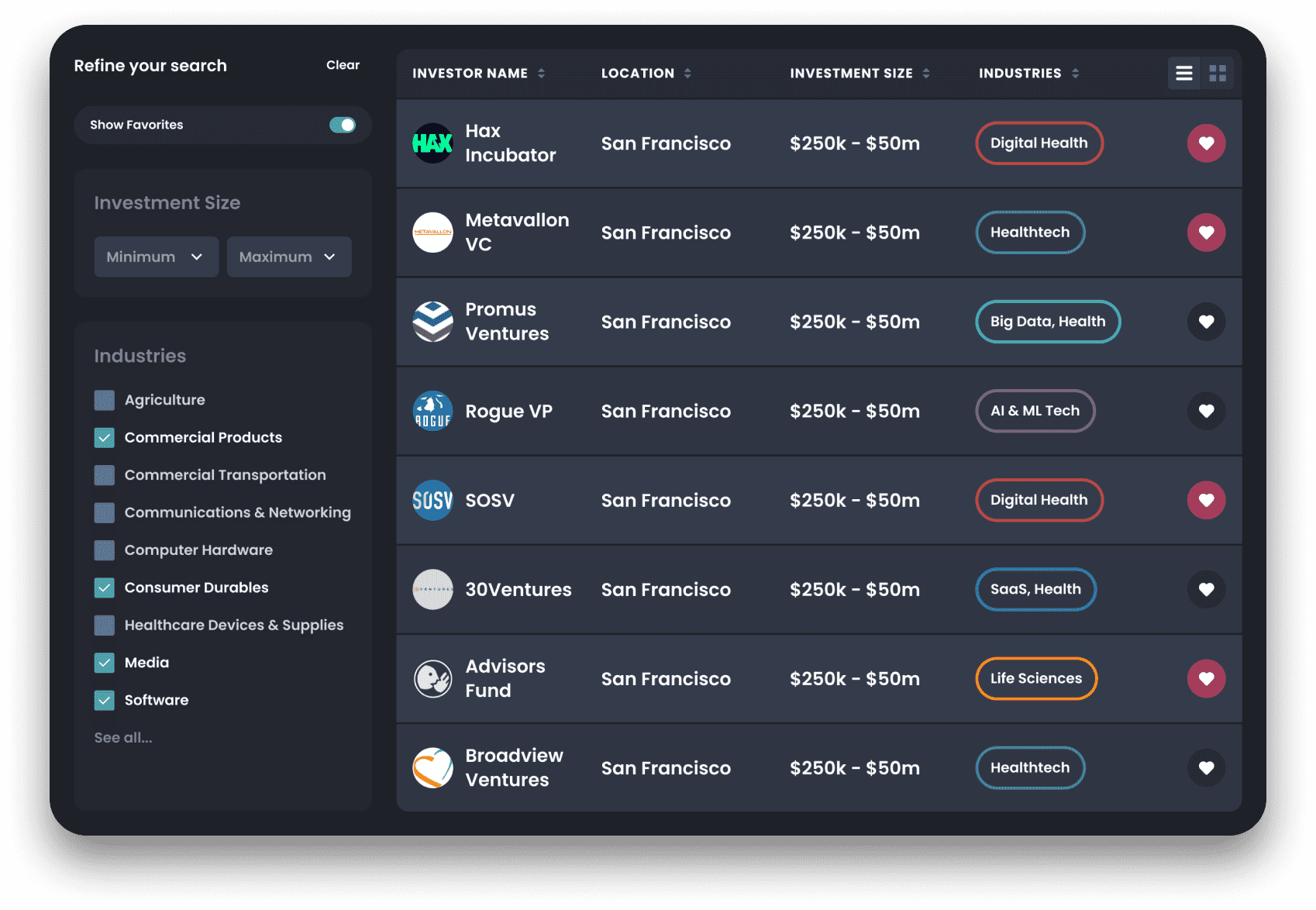Switch to grid view icon

point(1218,73)
